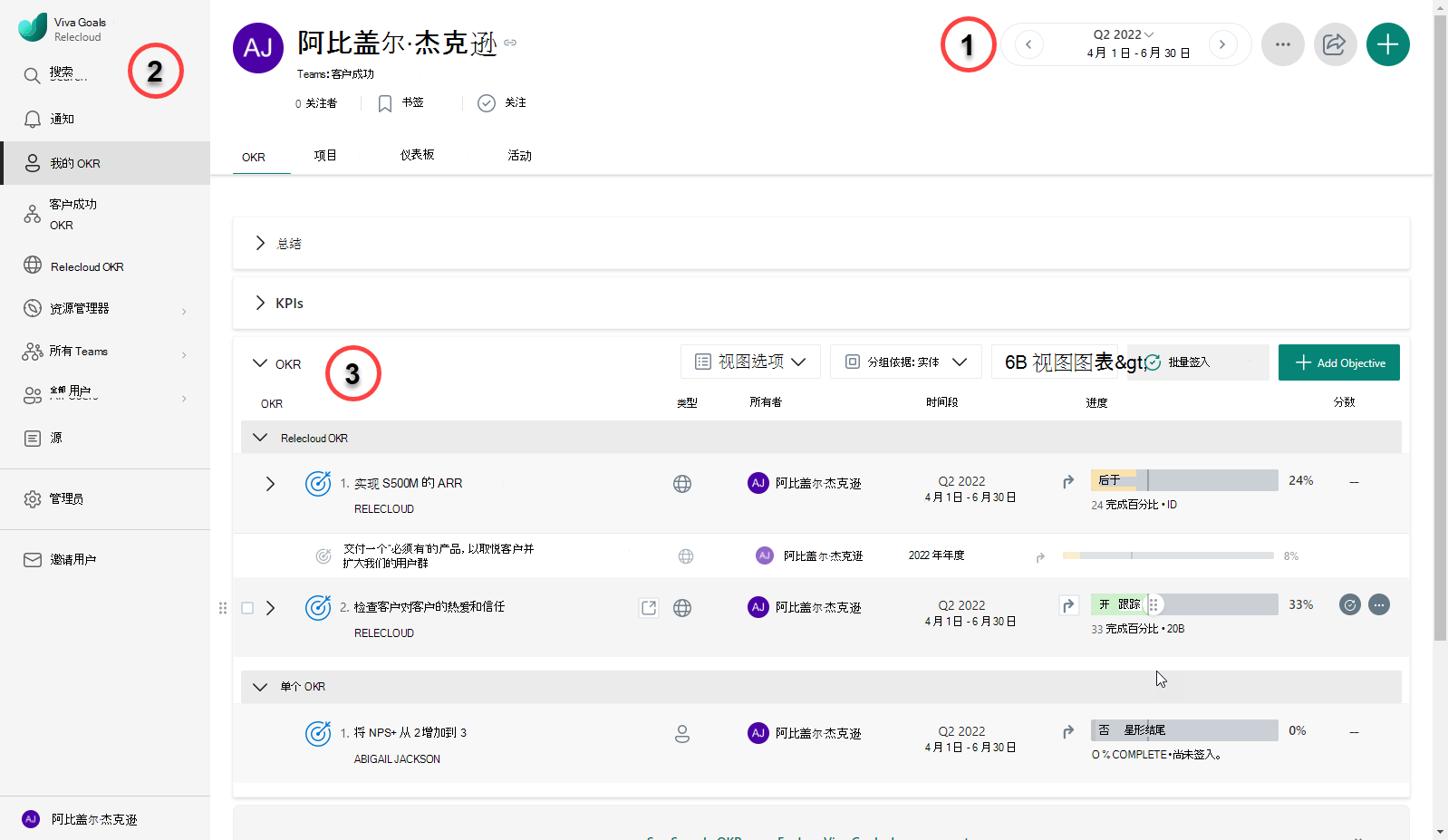
Task: Go to previous time period arrow
Action: click(1028, 44)
